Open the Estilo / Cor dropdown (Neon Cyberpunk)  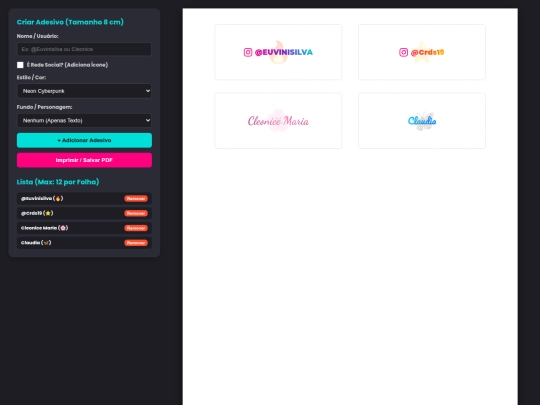84,91
